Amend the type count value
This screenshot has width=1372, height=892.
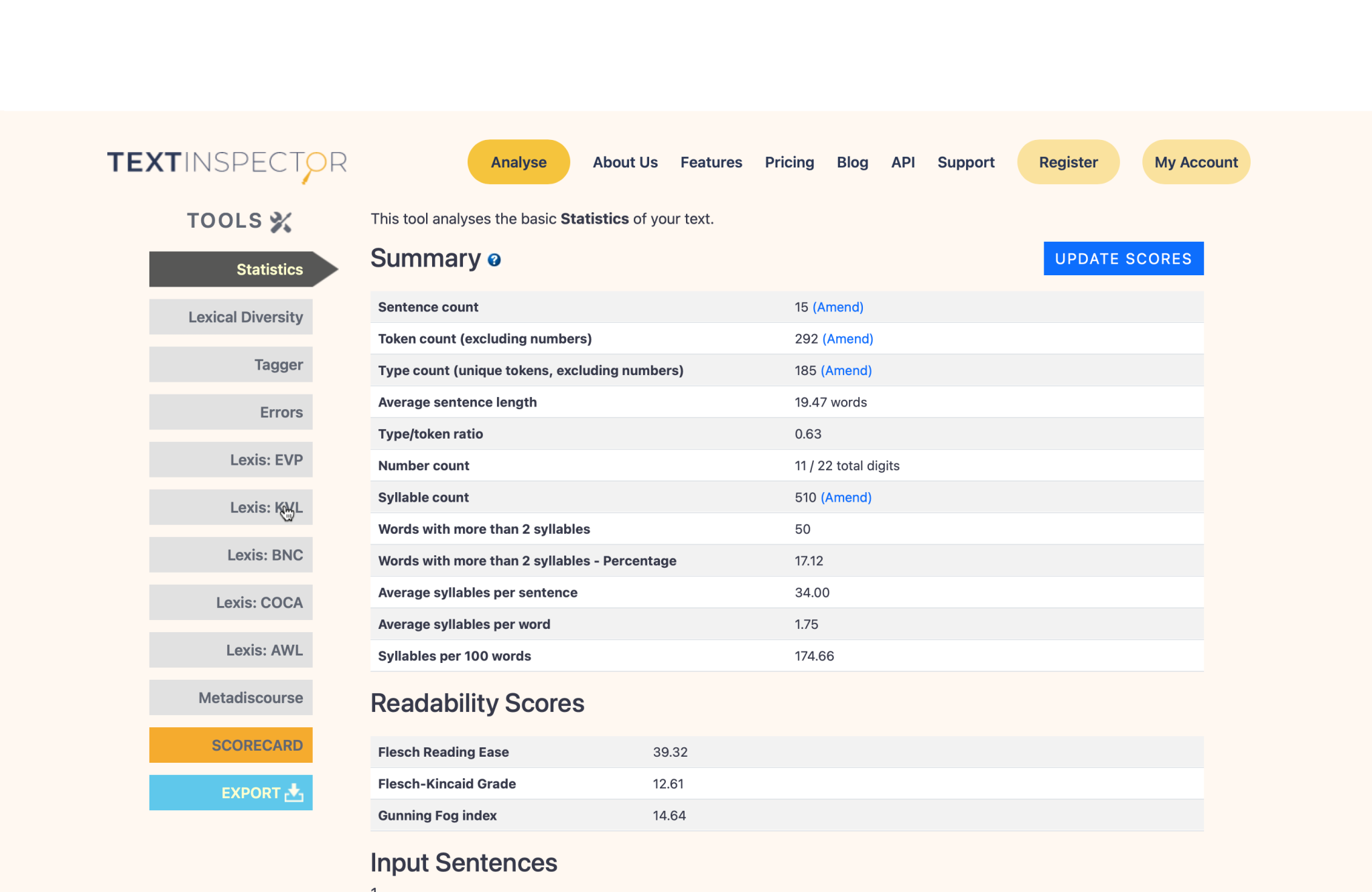pos(845,371)
